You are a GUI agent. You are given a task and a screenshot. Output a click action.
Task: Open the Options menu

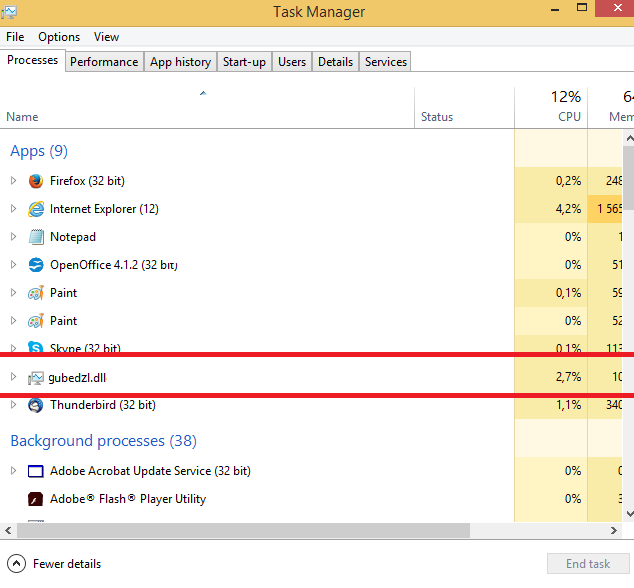pyautogui.click(x=59, y=37)
